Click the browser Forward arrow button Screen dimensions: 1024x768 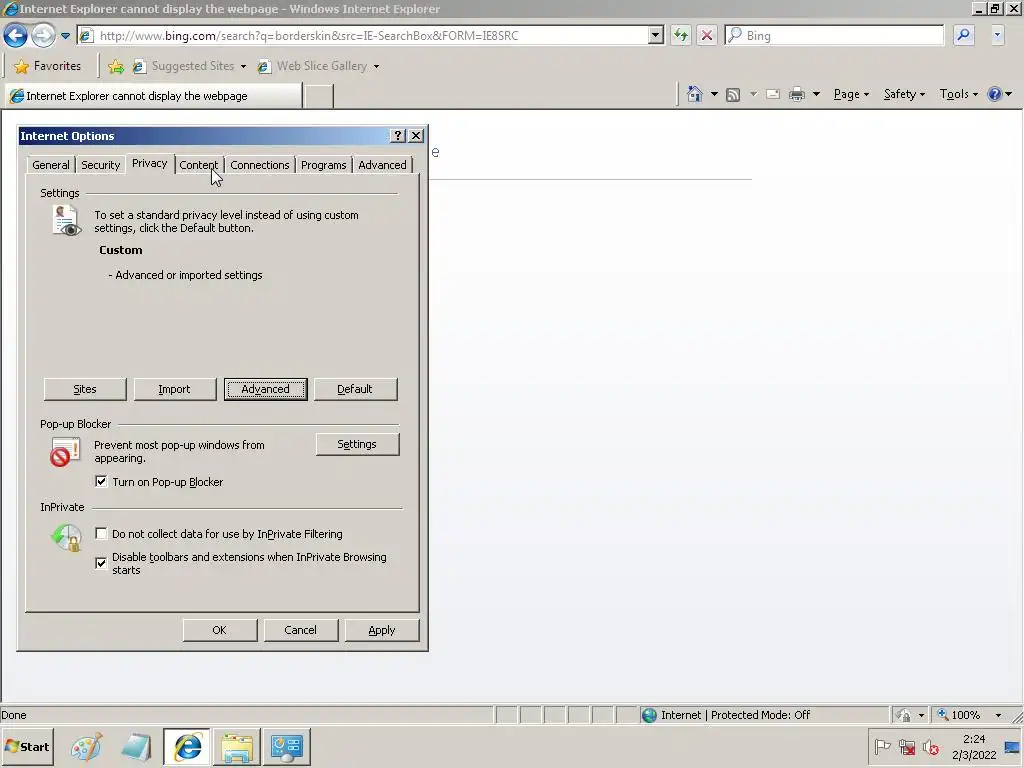pos(44,35)
